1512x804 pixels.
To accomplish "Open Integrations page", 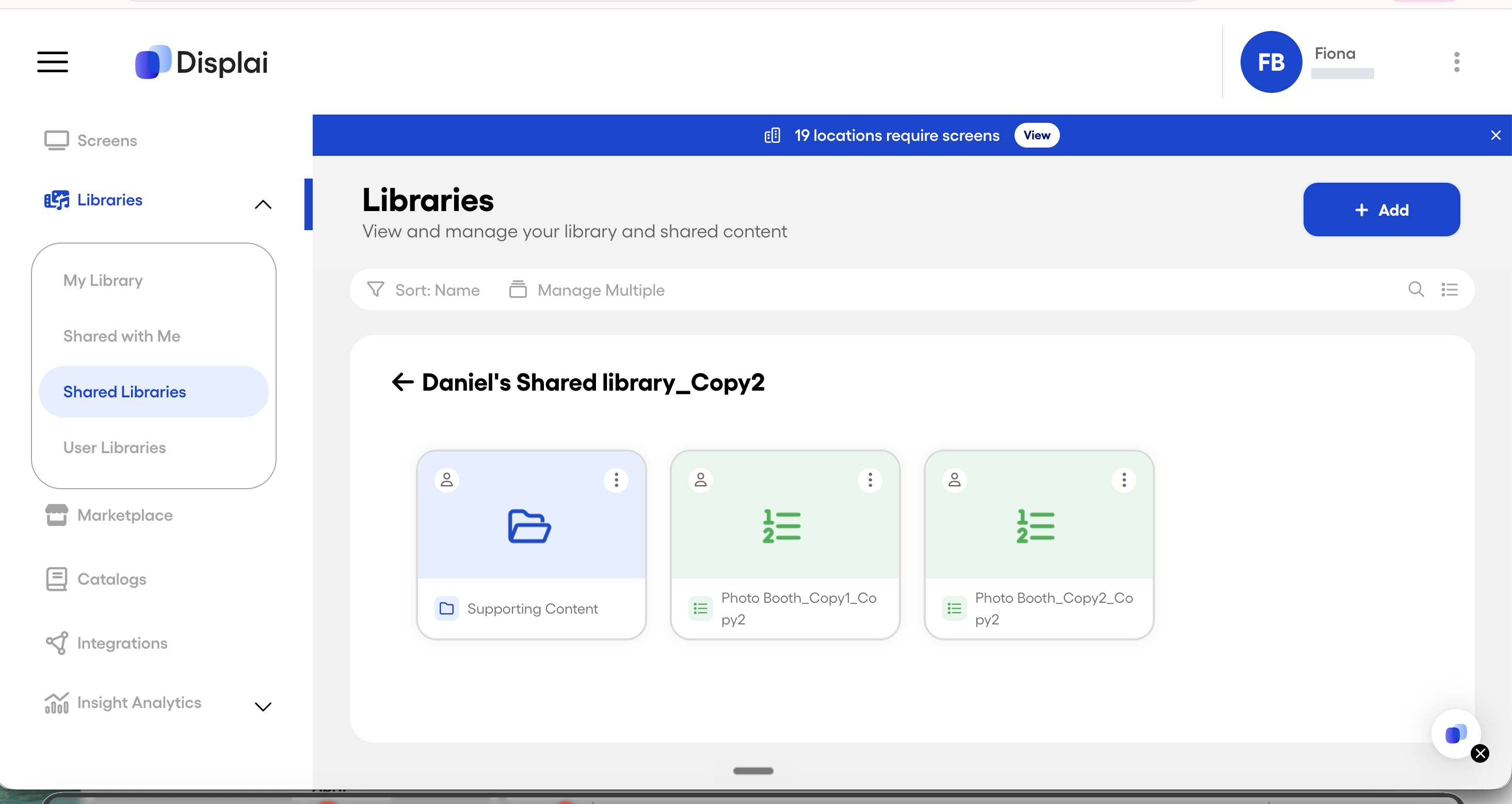I will click(106, 643).
